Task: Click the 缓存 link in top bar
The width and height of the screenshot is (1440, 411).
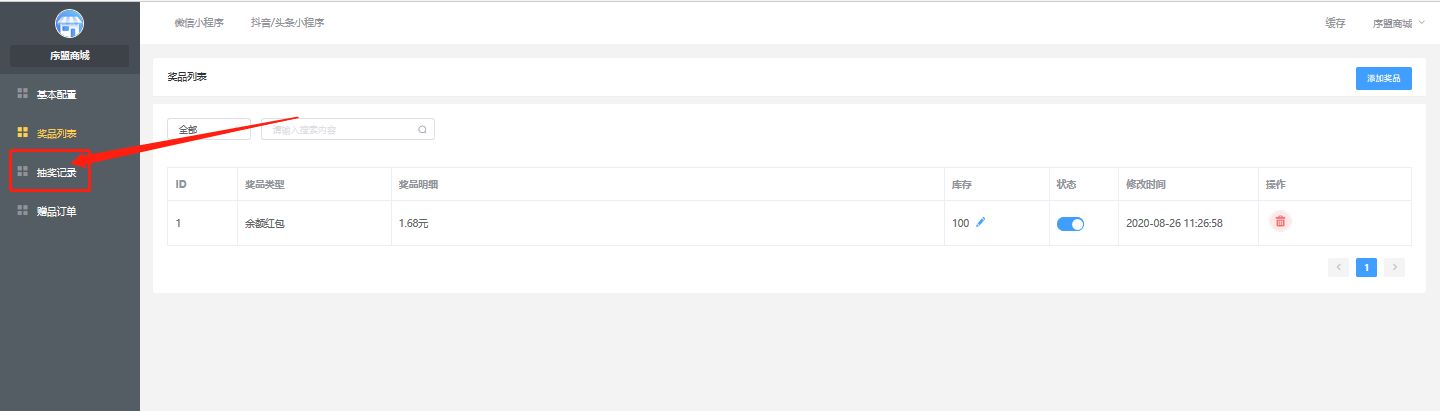Action: [x=1335, y=23]
